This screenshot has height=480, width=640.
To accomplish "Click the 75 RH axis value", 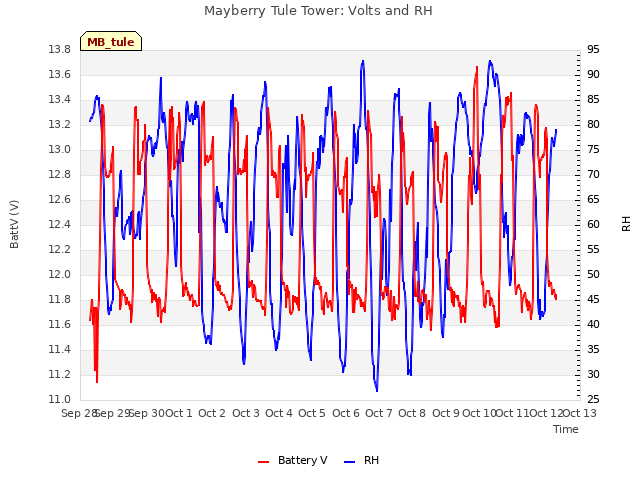I will point(593,150).
